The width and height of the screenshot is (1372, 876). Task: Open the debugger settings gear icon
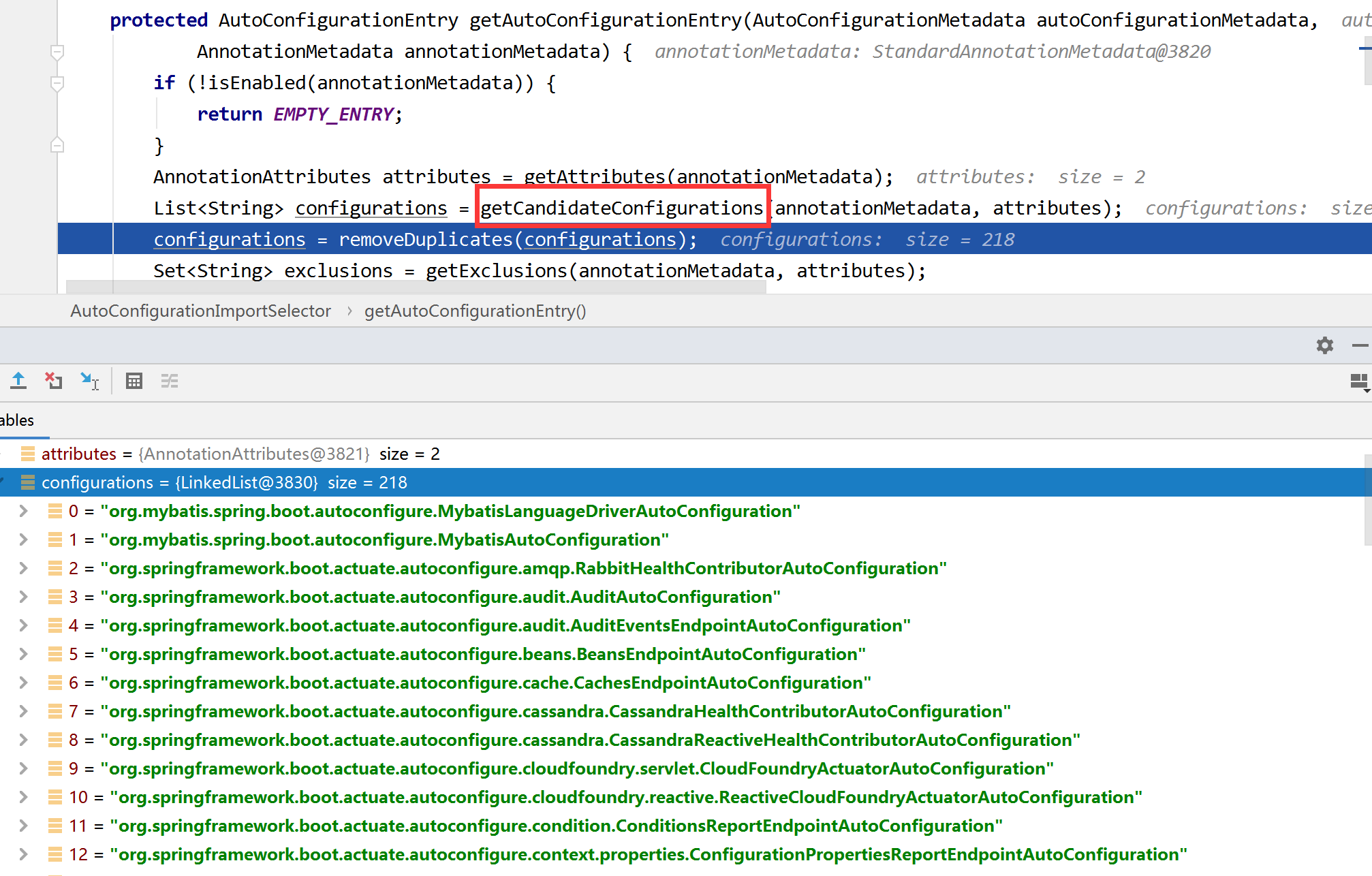click(x=1324, y=345)
